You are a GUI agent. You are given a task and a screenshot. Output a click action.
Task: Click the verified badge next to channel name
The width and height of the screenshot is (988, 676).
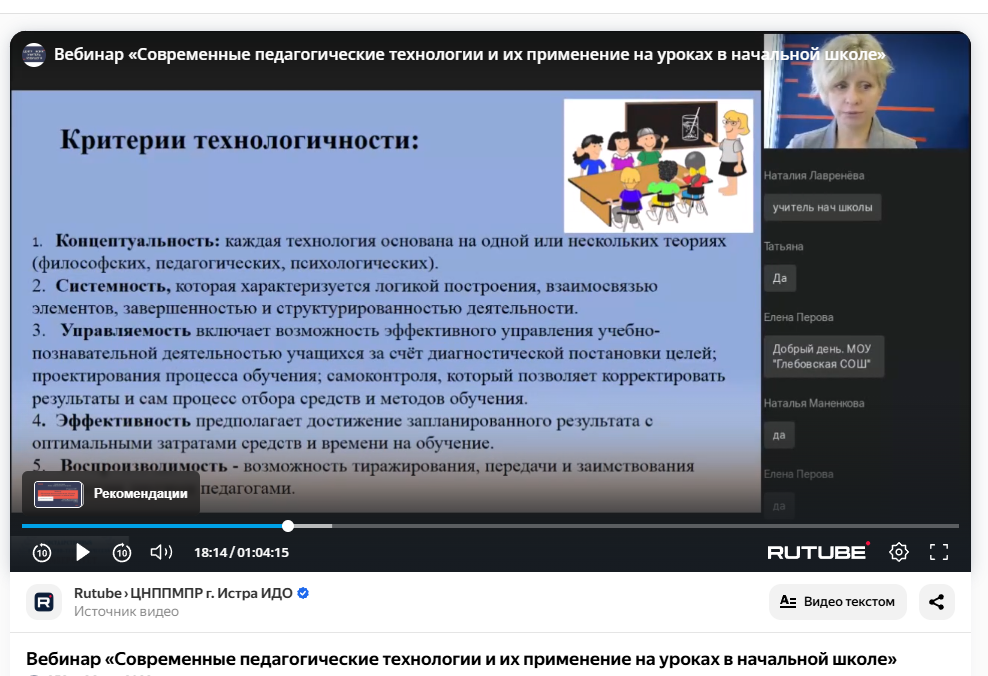point(303,593)
